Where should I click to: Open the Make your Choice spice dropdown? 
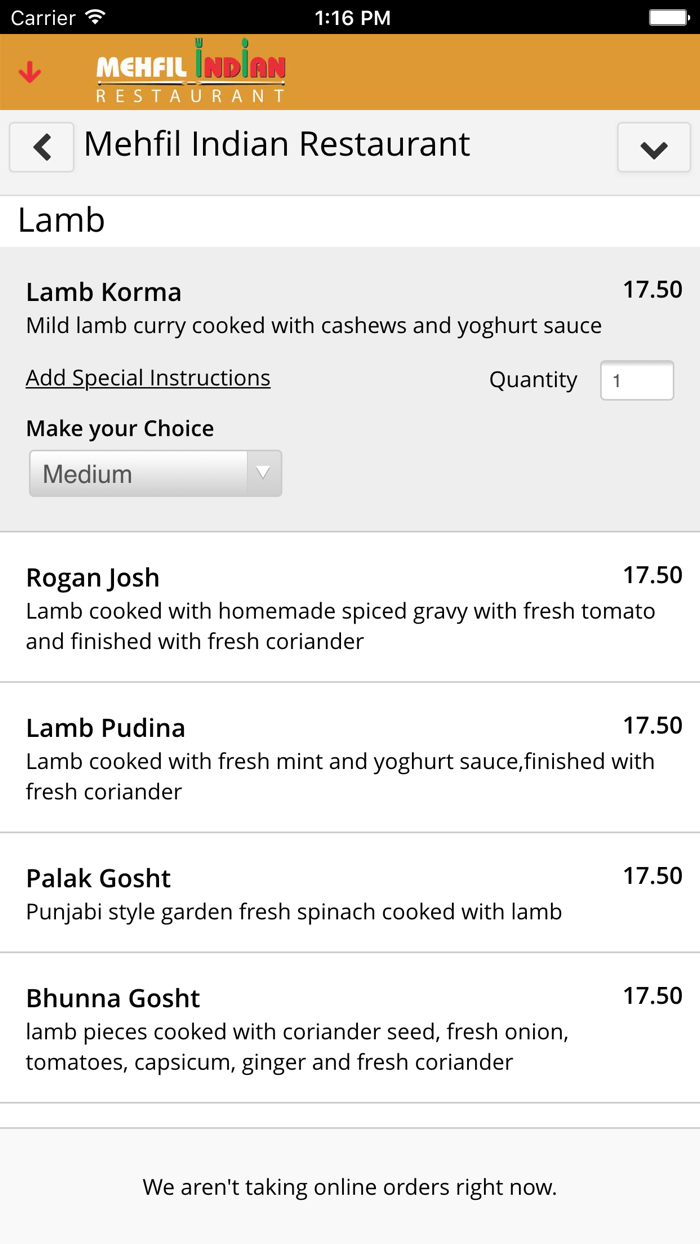[x=155, y=472]
